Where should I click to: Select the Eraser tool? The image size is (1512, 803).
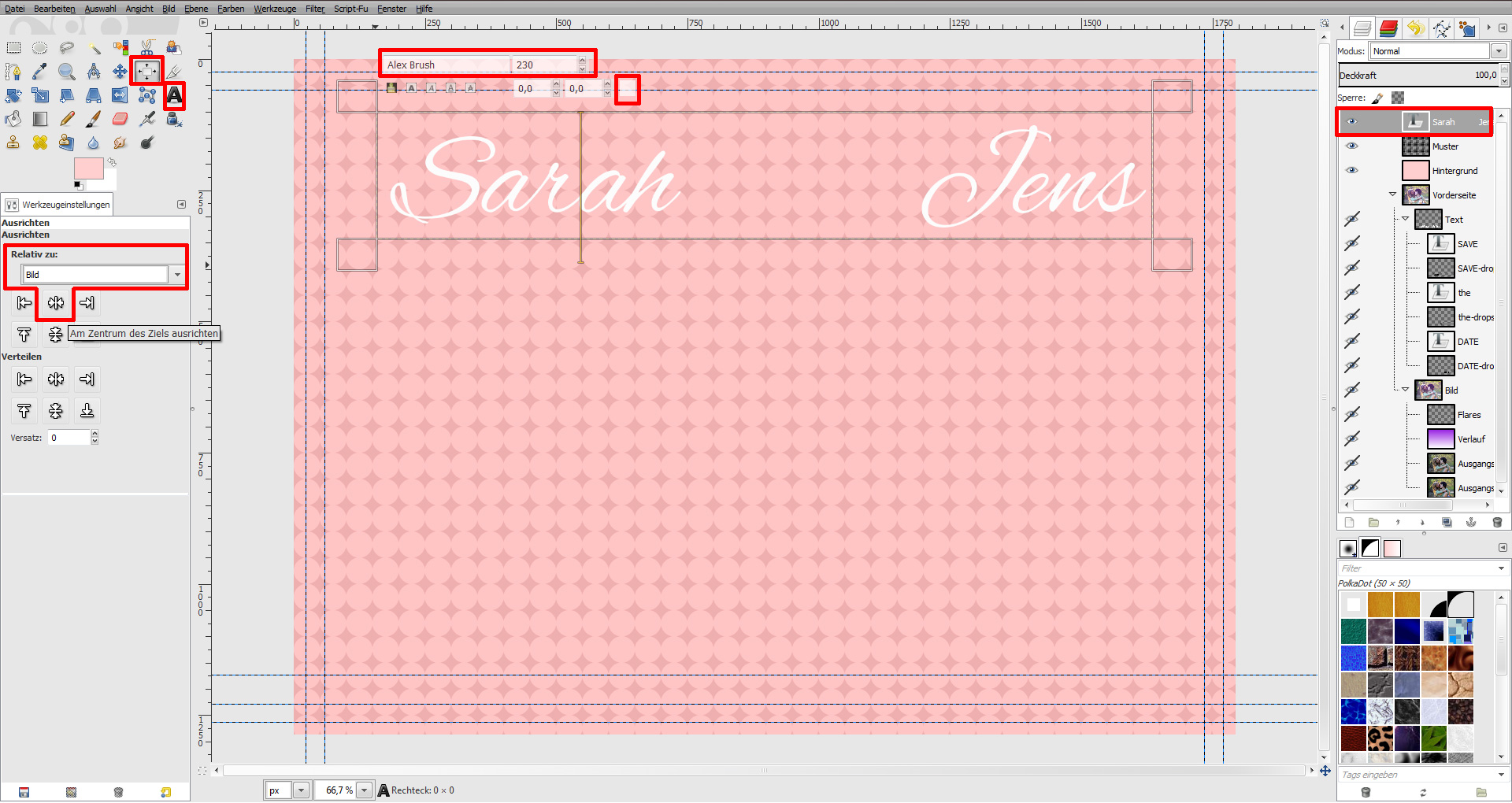pyautogui.click(x=120, y=119)
